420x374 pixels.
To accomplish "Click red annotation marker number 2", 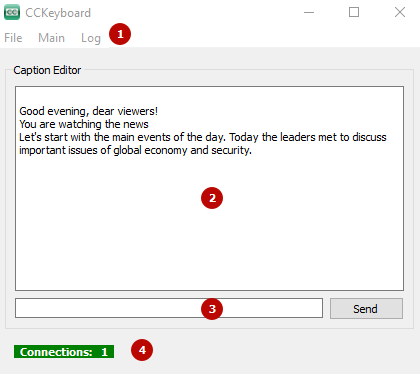I will click(212, 198).
